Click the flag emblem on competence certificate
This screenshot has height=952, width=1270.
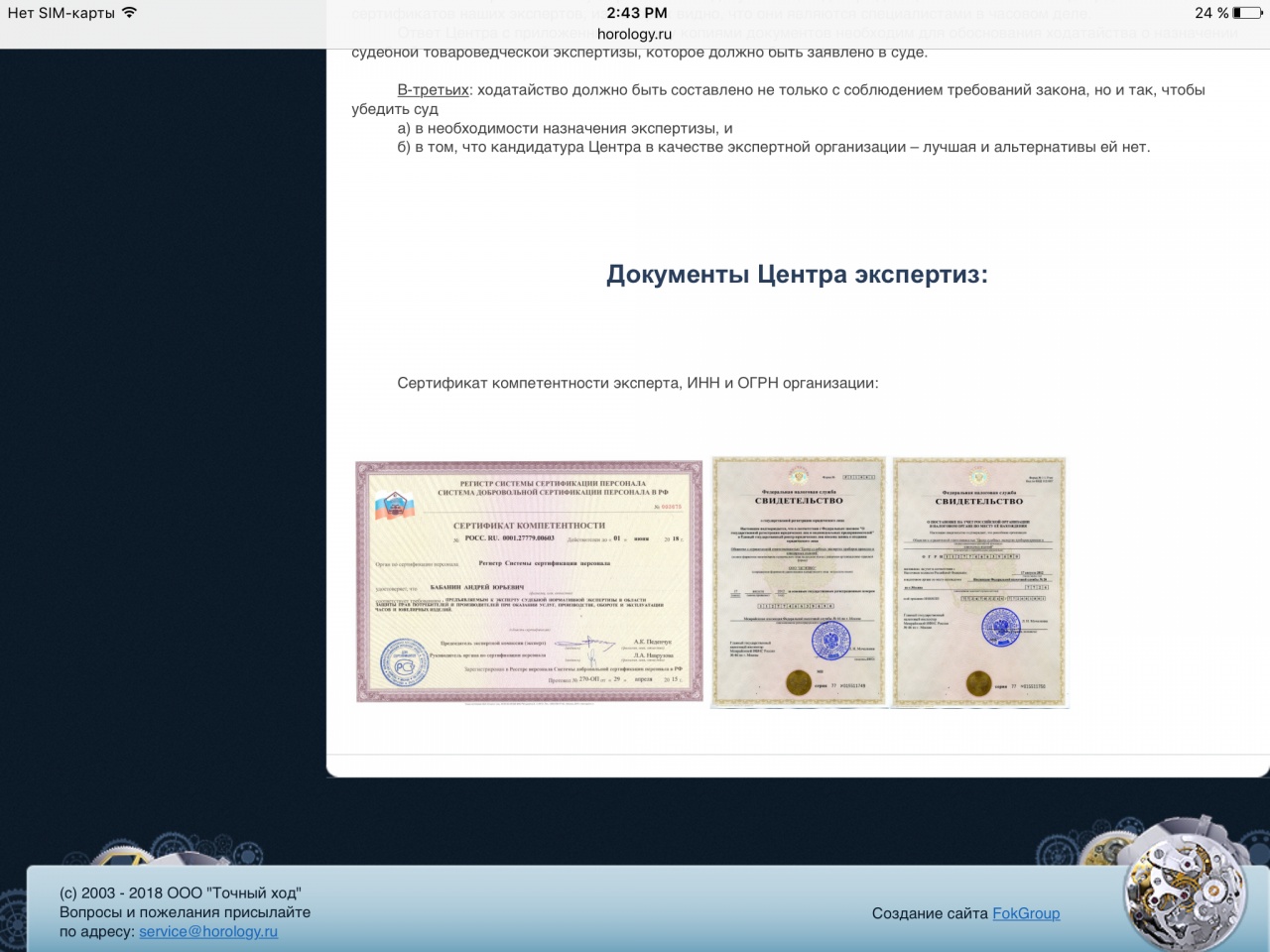(392, 506)
